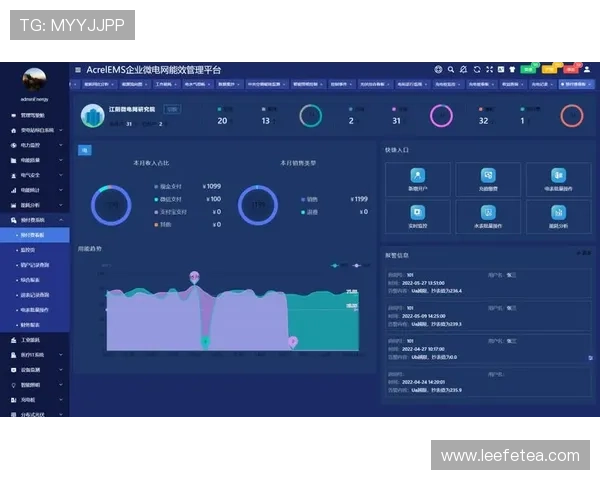The image size is (600, 480).
Task: Open 能耗分析 quick entry tile
Action: click(557, 217)
